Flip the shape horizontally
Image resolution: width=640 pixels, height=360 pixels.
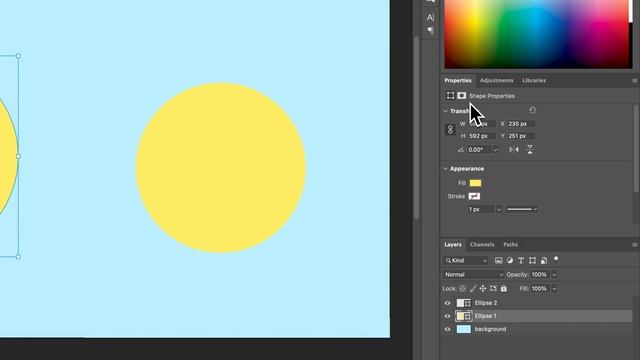click(514, 150)
